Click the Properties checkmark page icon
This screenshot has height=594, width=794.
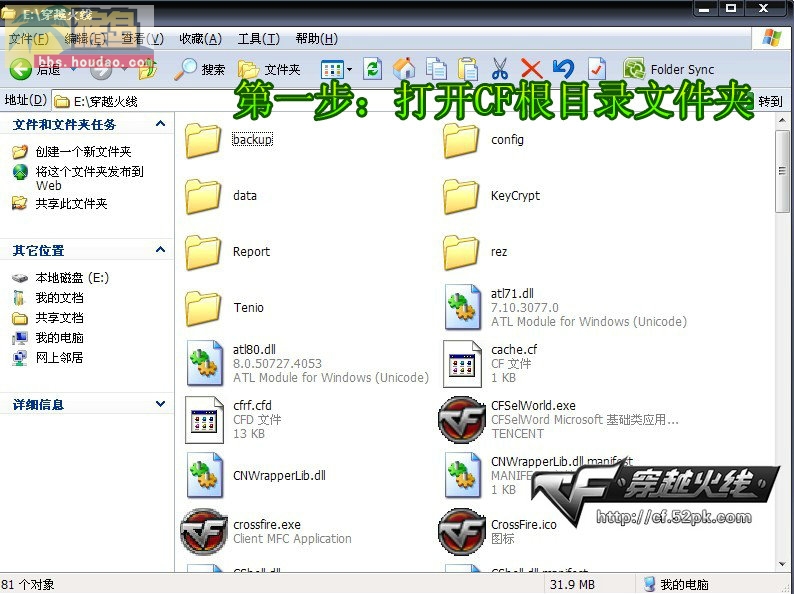pyautogui.click(x=597, y=69)
